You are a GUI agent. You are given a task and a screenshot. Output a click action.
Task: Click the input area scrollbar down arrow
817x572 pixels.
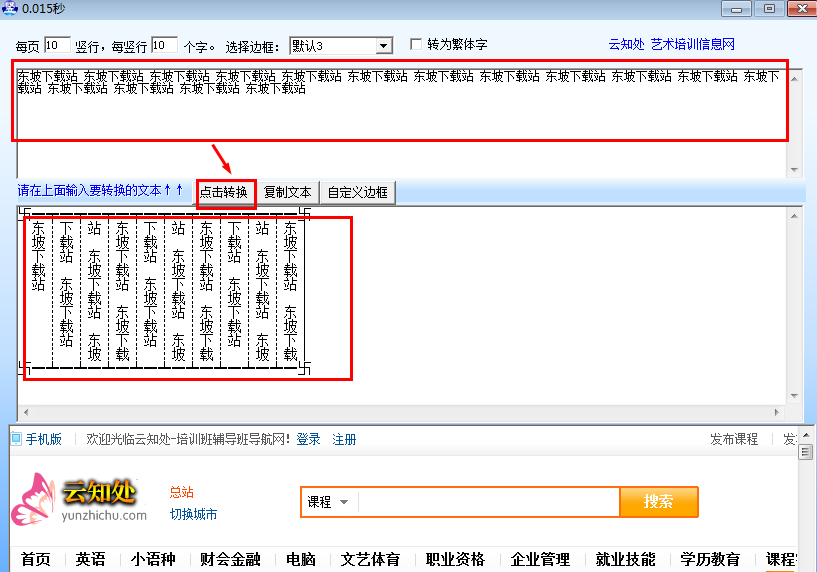pos(794,169)
